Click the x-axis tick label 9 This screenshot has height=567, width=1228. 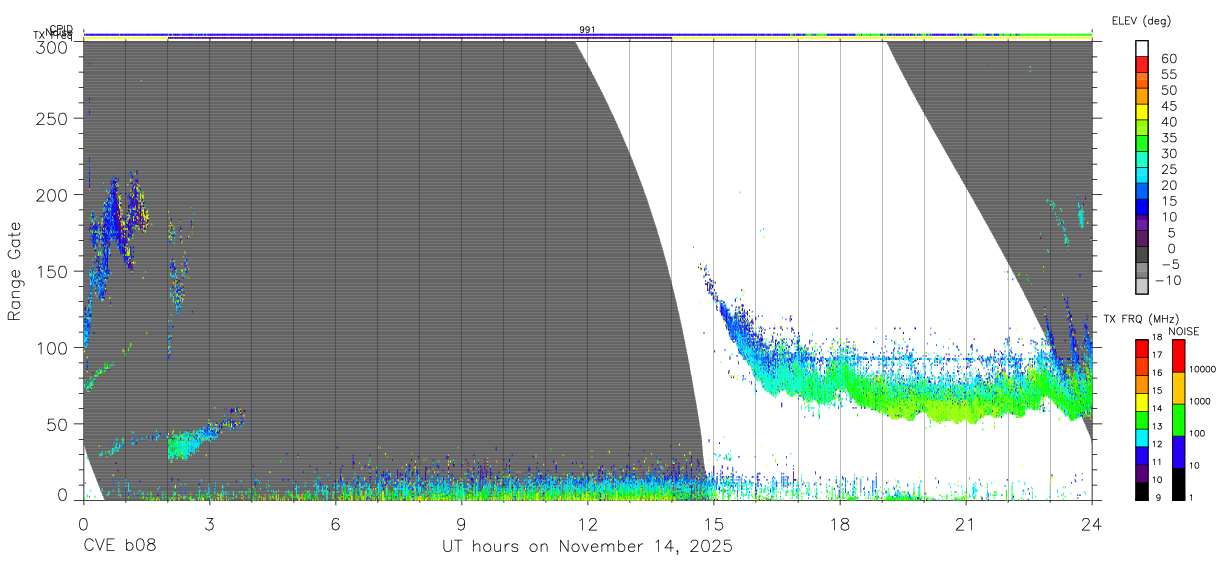pos(462,523)
